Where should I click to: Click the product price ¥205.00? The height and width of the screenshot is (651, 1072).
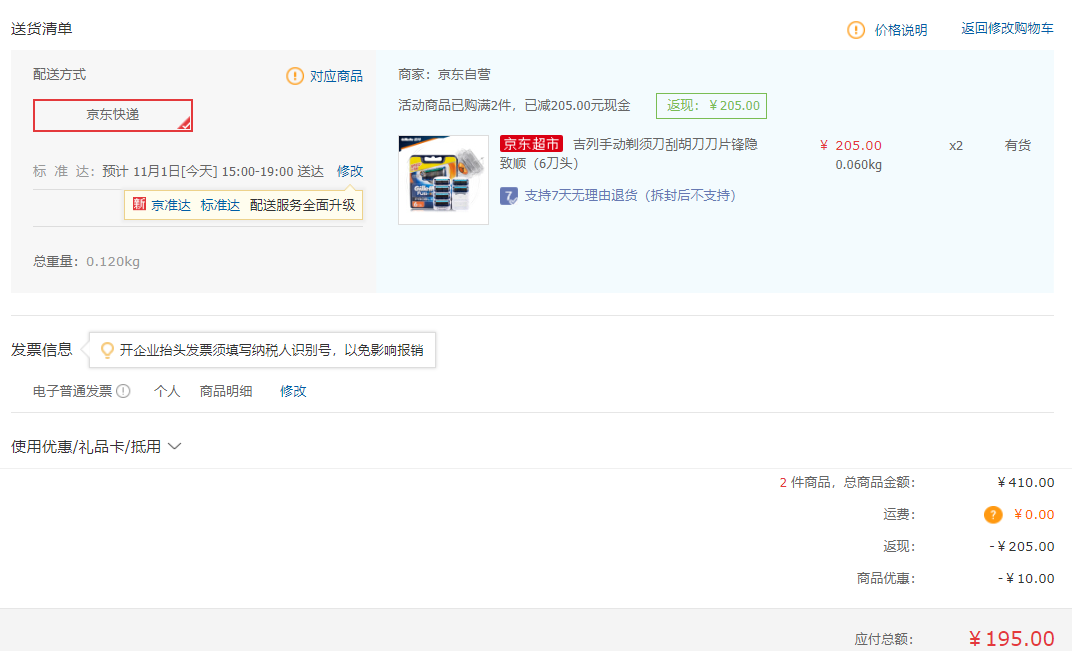pos(850,145)
